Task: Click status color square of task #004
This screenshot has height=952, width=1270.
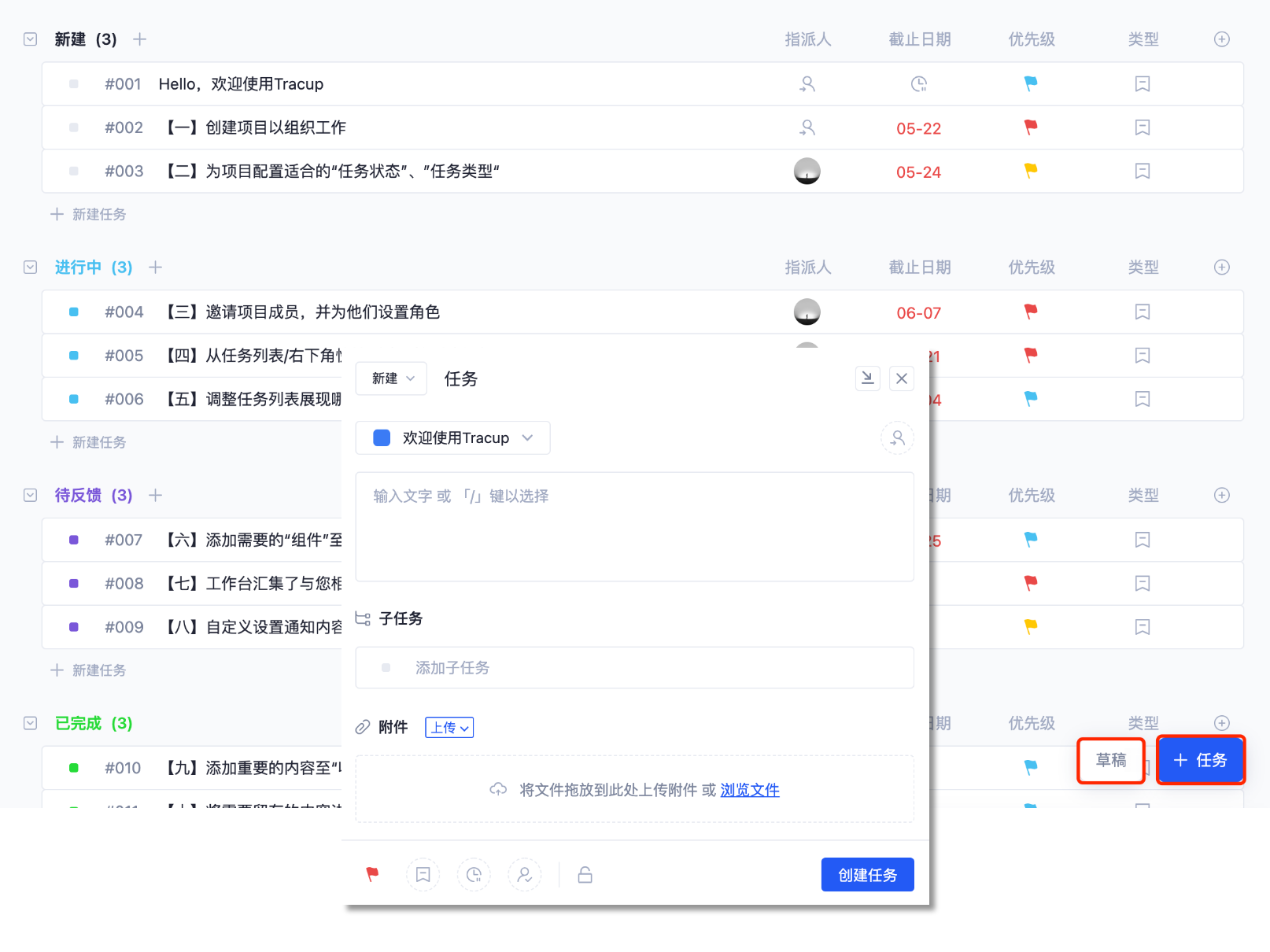Action: point(74,312)
